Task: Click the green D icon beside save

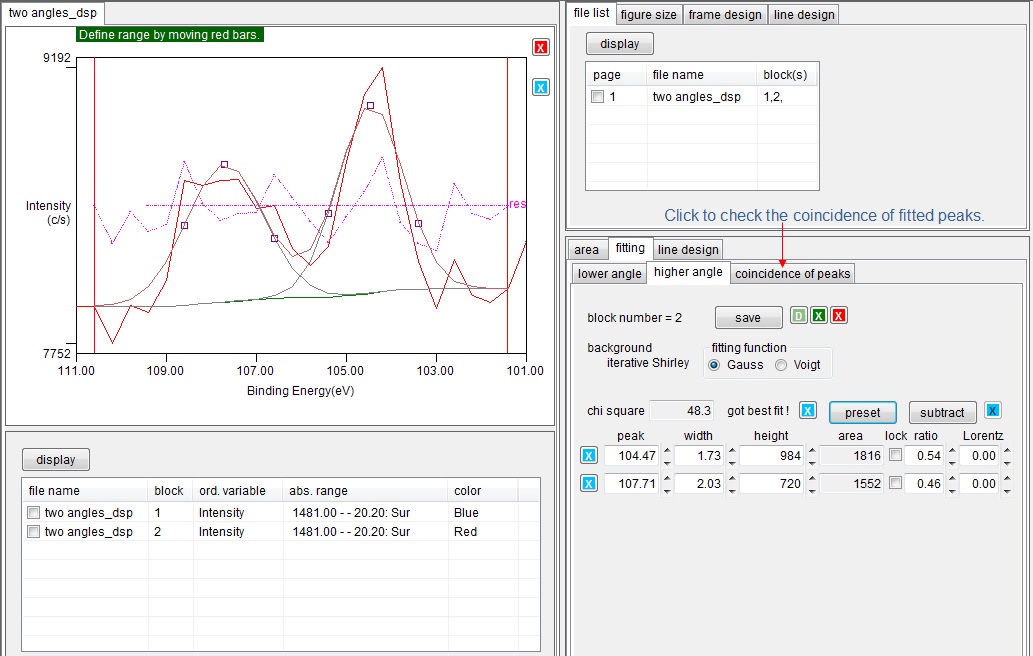Action: coord(798,316)
